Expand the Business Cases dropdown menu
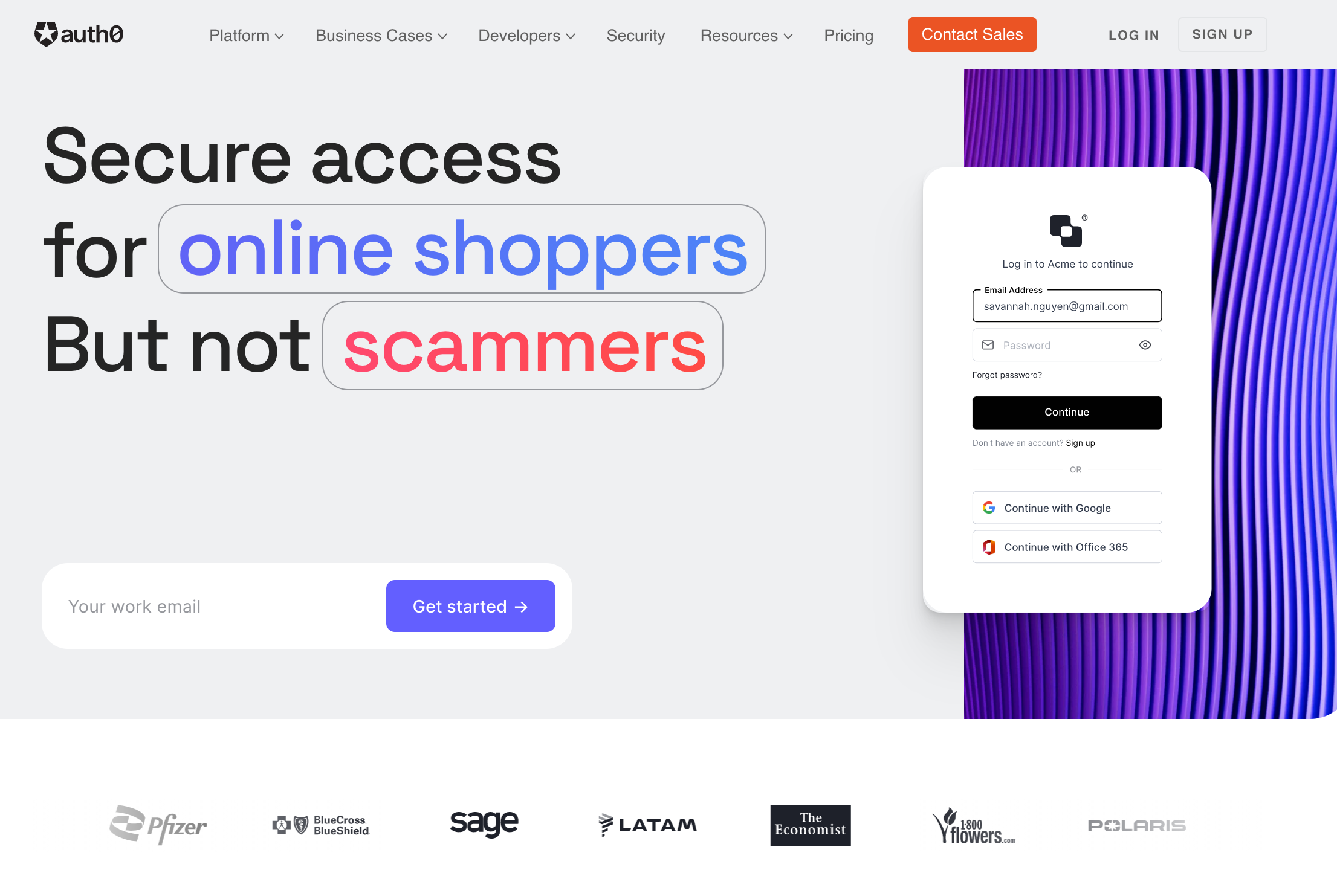1337x896 pixels. click(380, 35)
